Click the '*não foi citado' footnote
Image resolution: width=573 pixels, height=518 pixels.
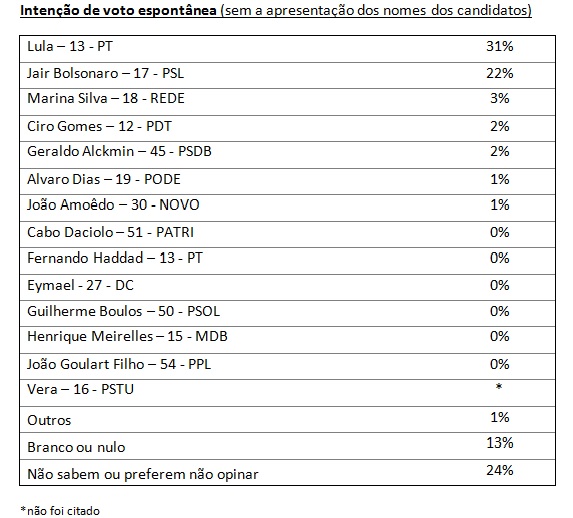pyautogui.click(x=60, y=511)
